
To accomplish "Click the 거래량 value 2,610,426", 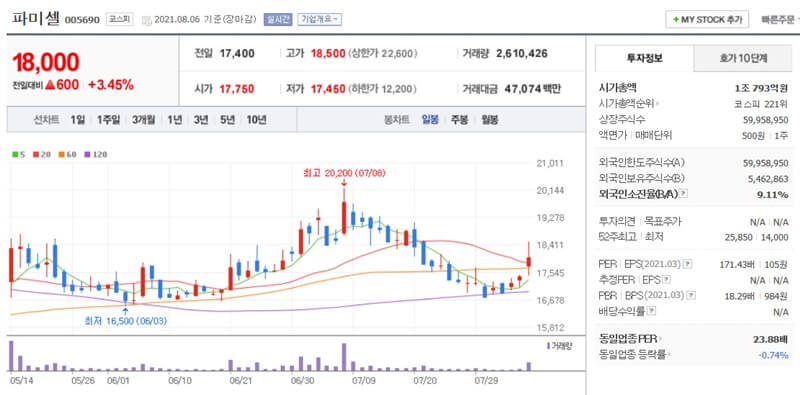I will (522, 53).
